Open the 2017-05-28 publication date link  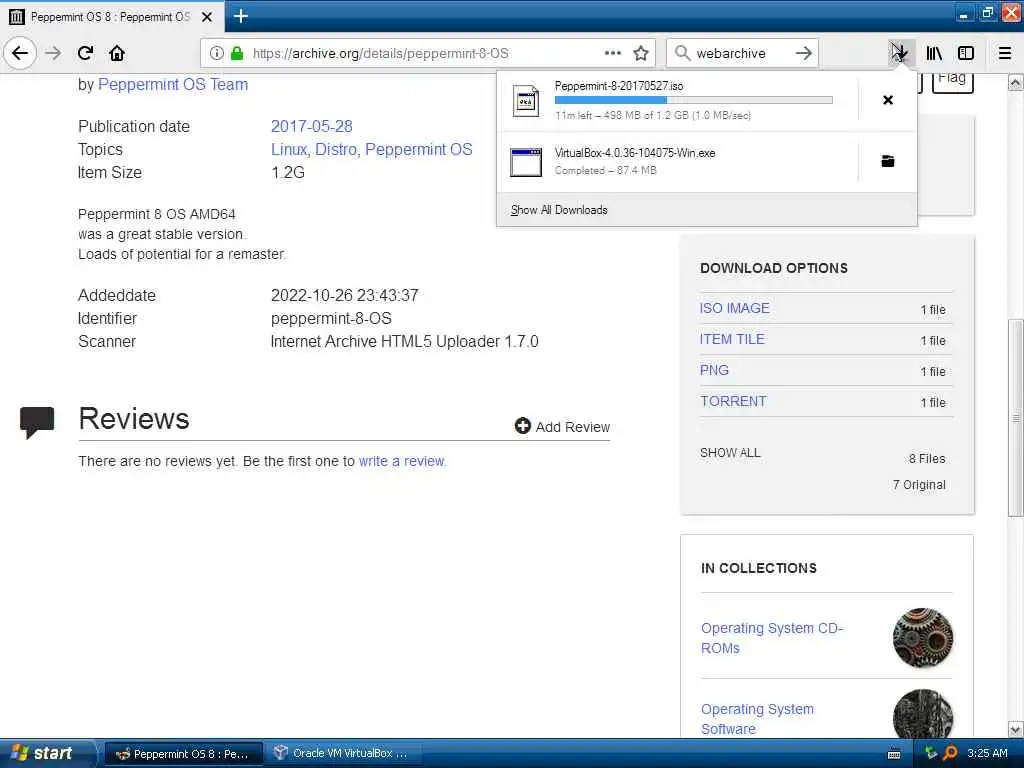click(x=312, y=126)
